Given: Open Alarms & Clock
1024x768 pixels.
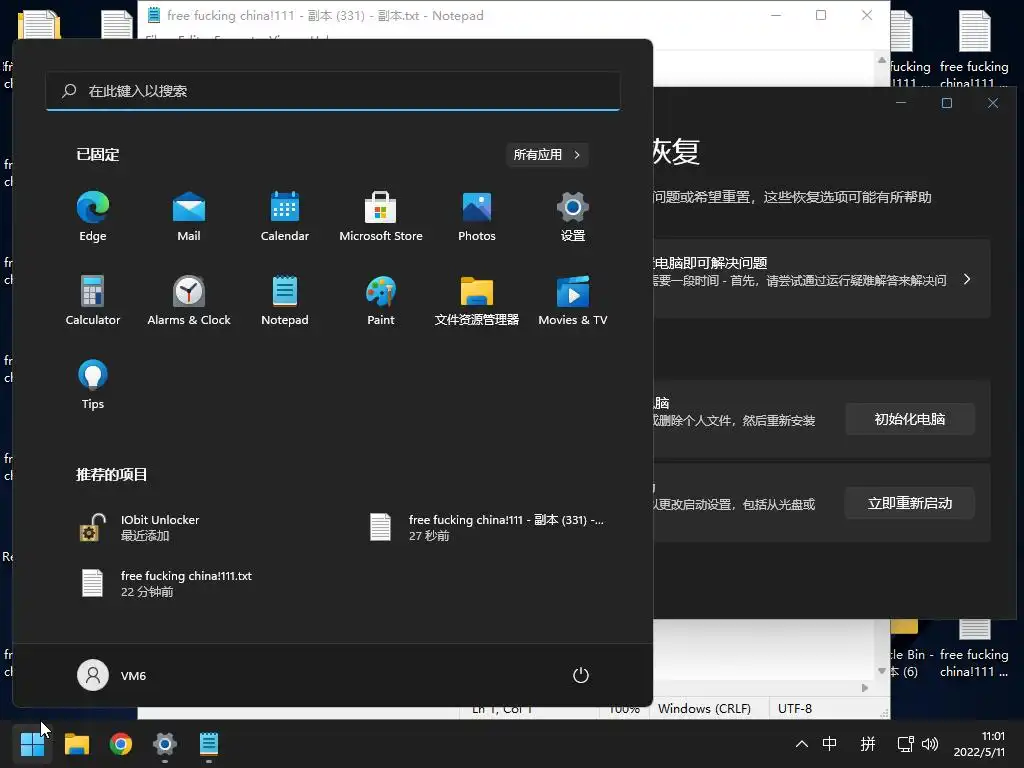Looking at the screenshot, I should 189,301.
